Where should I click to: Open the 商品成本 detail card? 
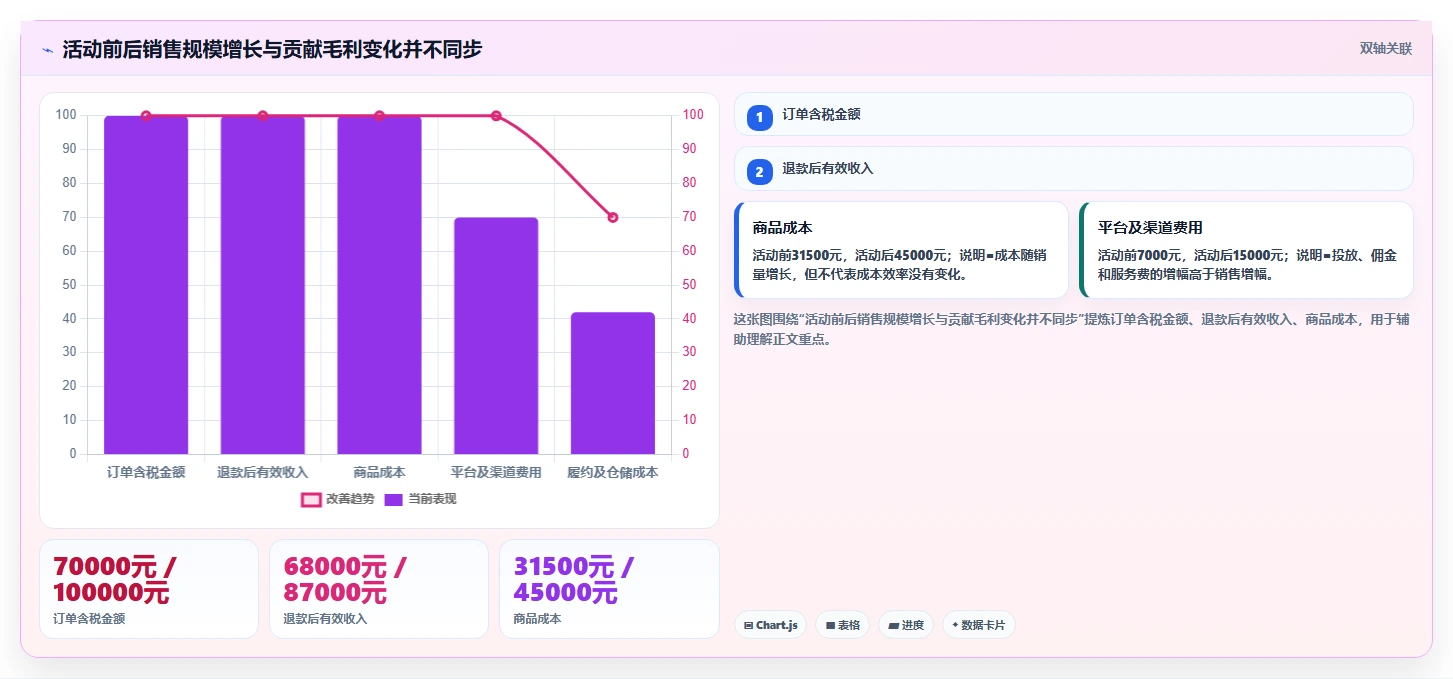901,250
